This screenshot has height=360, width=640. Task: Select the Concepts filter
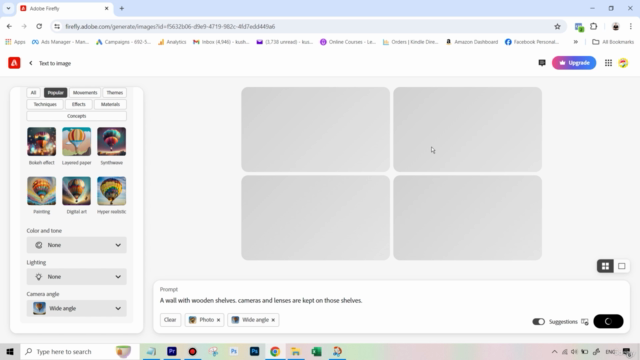tap(77, 116)
